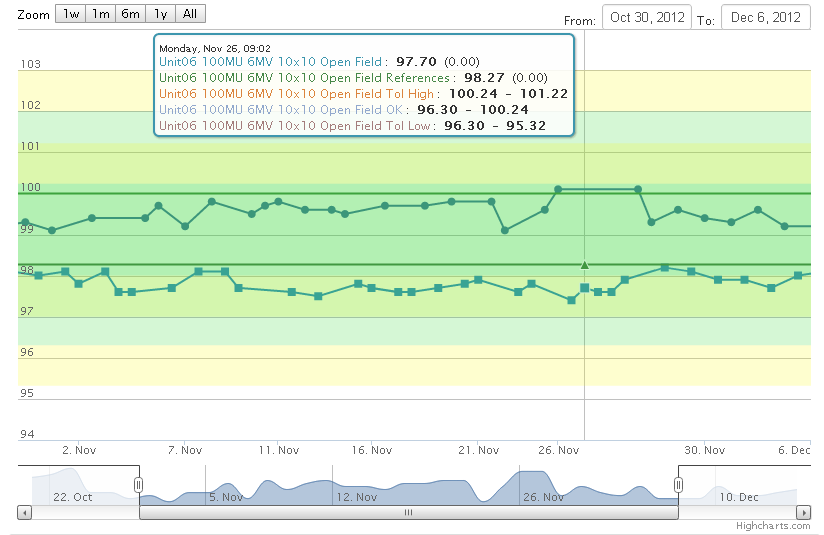Image resolution: width=824 pixels, height=535 pixels.
Task: Click the 7. Nov x-axis label
Action: tap(185, 450)
